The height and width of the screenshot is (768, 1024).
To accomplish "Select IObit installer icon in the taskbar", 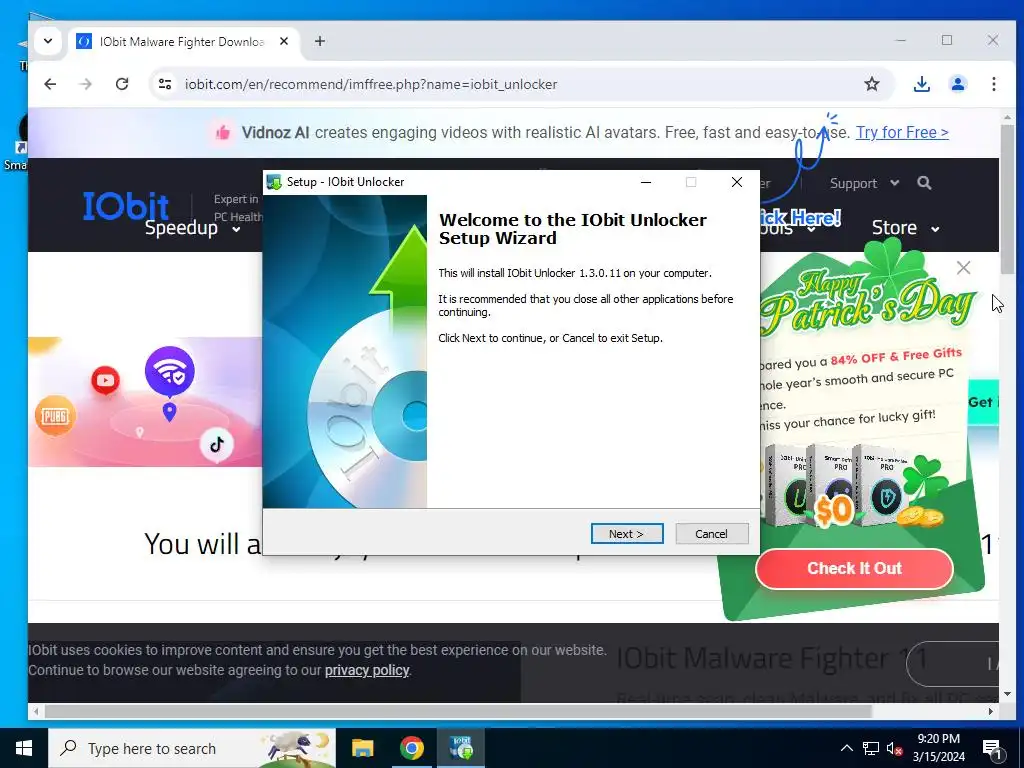I will coord(461,748).
